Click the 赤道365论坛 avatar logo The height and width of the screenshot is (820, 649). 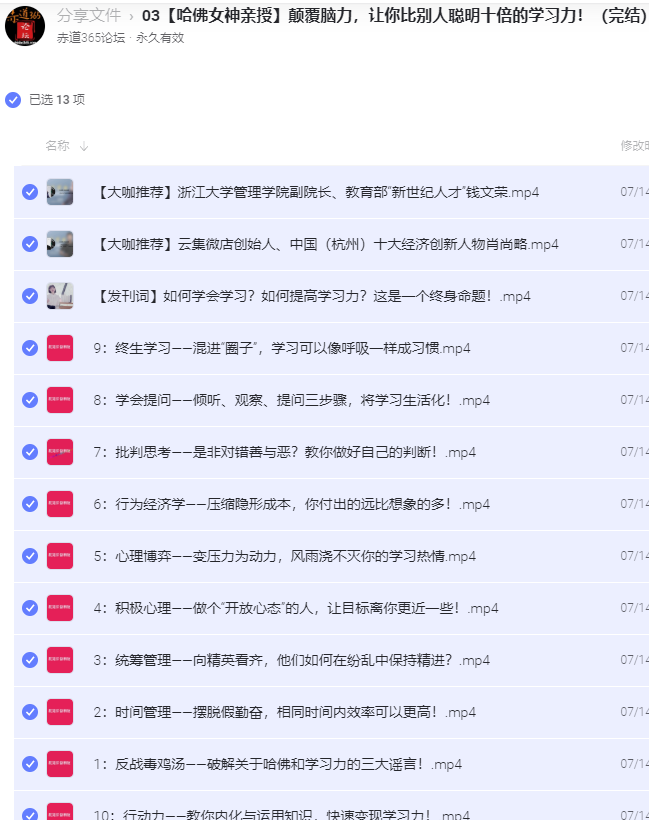[x=25, y=26]
